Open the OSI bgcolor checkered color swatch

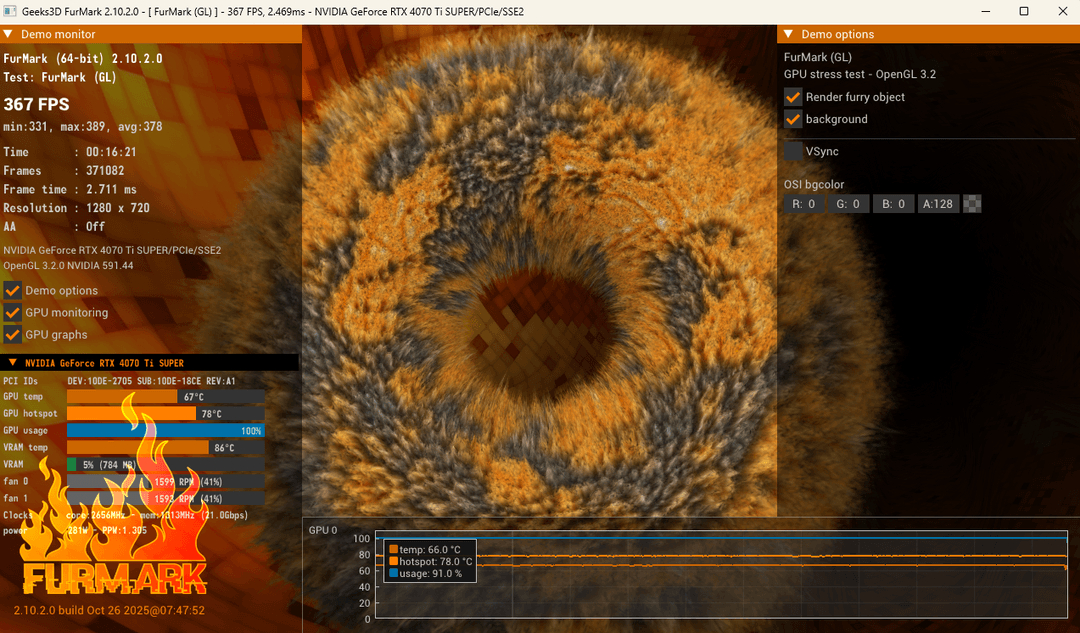[x=972, y=204]
